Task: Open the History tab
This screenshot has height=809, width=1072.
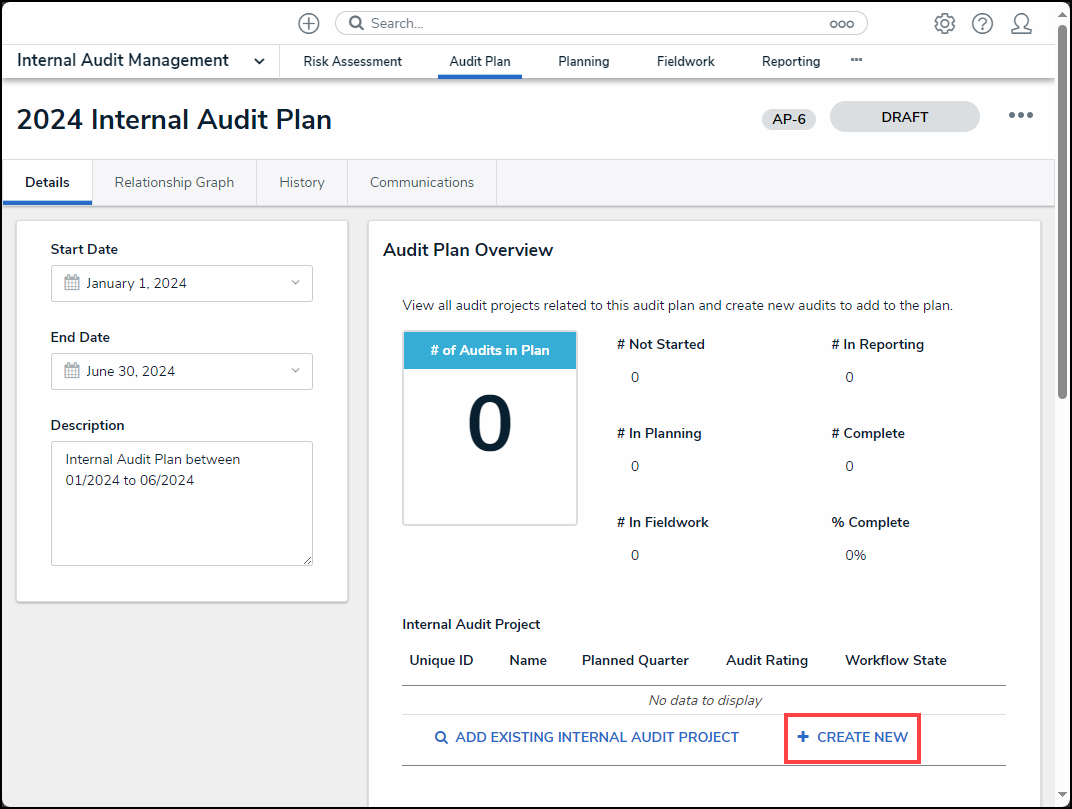Action: pyautogui.click(x=302, y=182)
